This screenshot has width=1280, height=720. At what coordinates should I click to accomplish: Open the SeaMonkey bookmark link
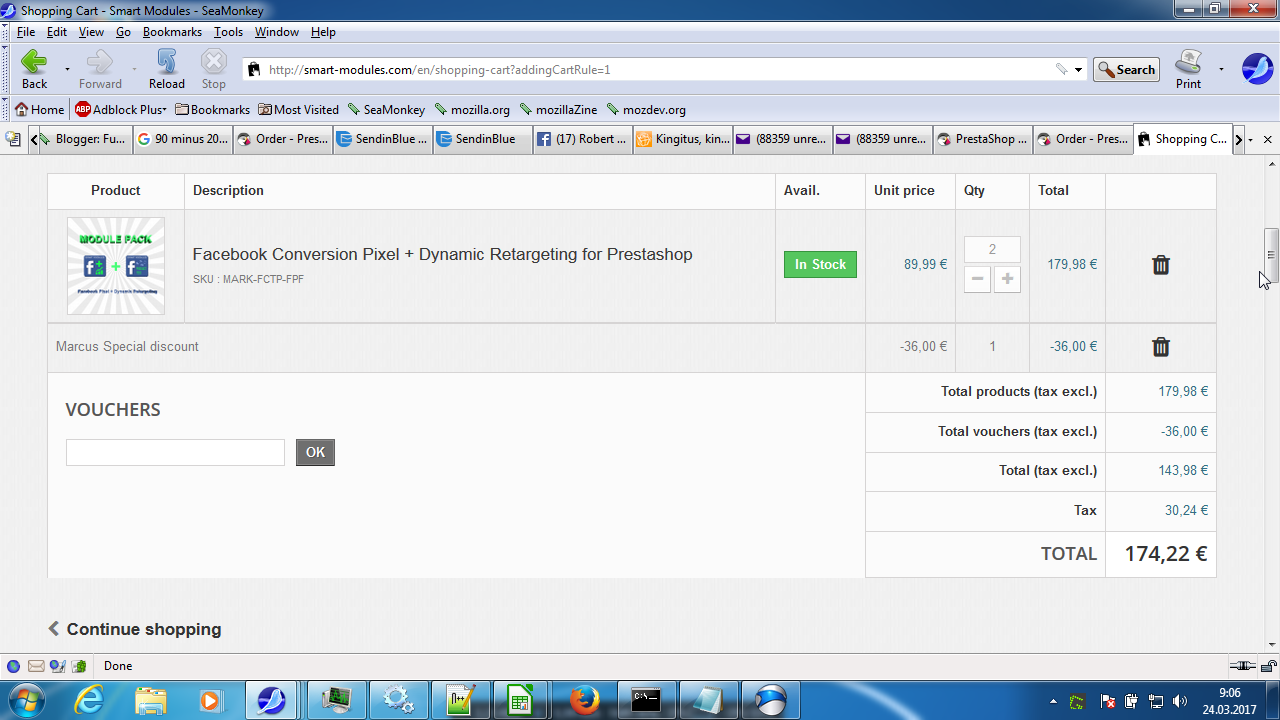point(386,110)
